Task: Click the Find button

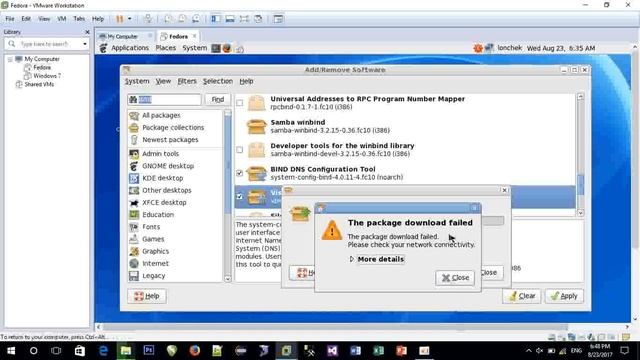Action: (218, 99)
